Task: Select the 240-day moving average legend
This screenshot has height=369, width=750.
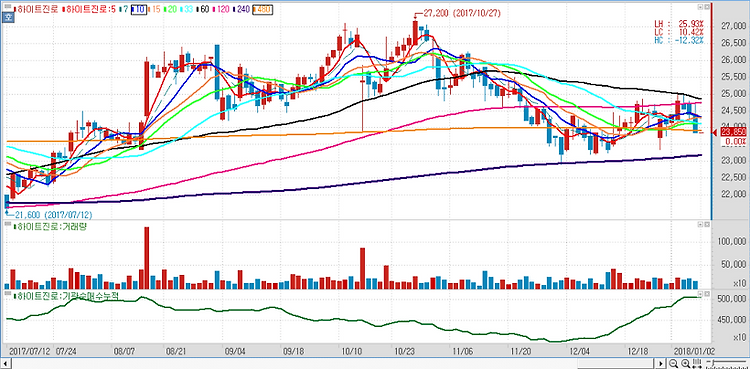Action: point(242,9)
